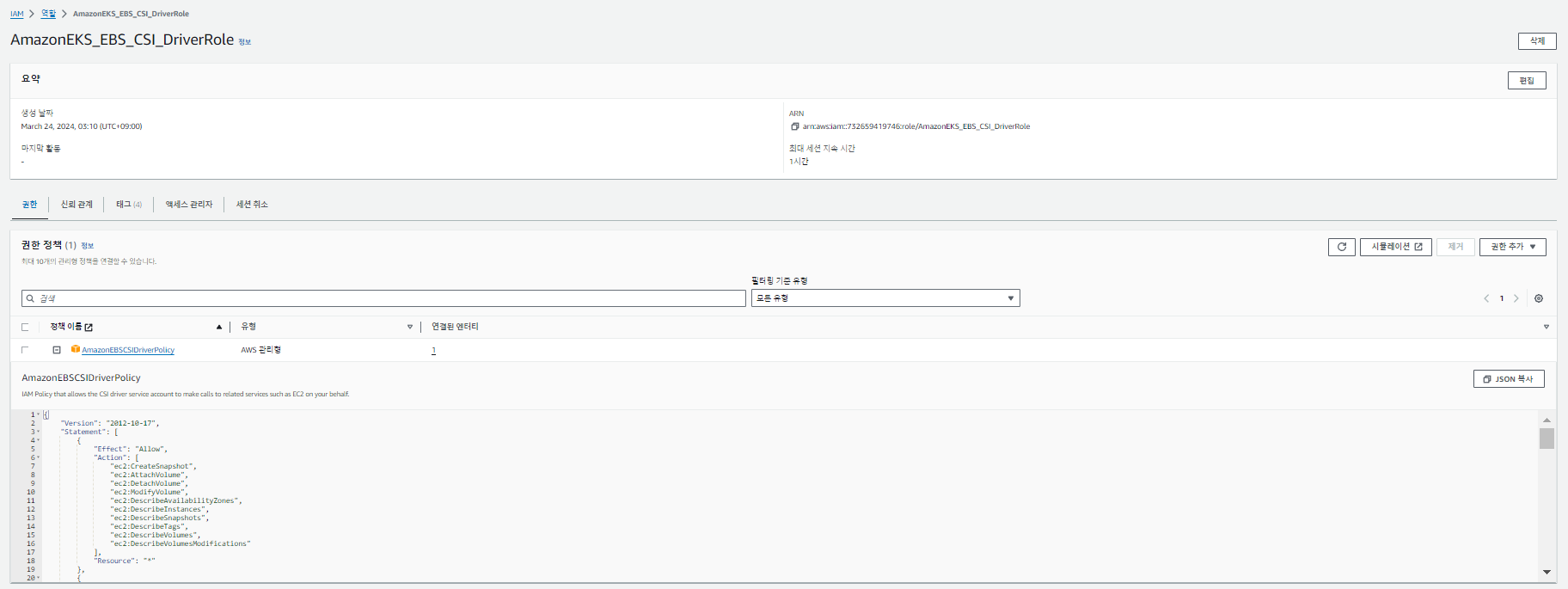
Task: Sort the 연결된 엔터티 column with its arrow
Action: pyautogui.click(x=1546, y=327)
